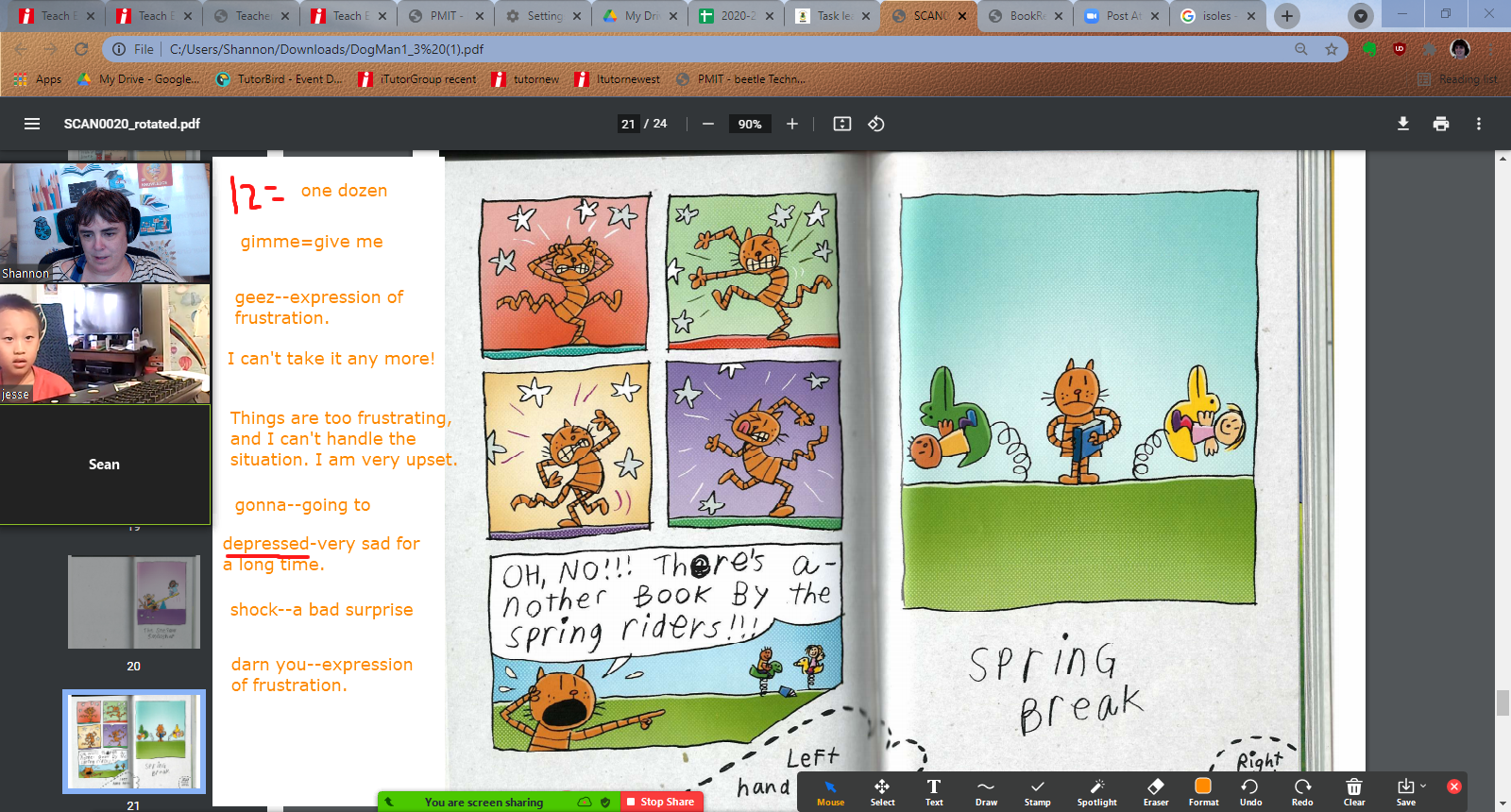Close the BookR tab

(1059, 16)
